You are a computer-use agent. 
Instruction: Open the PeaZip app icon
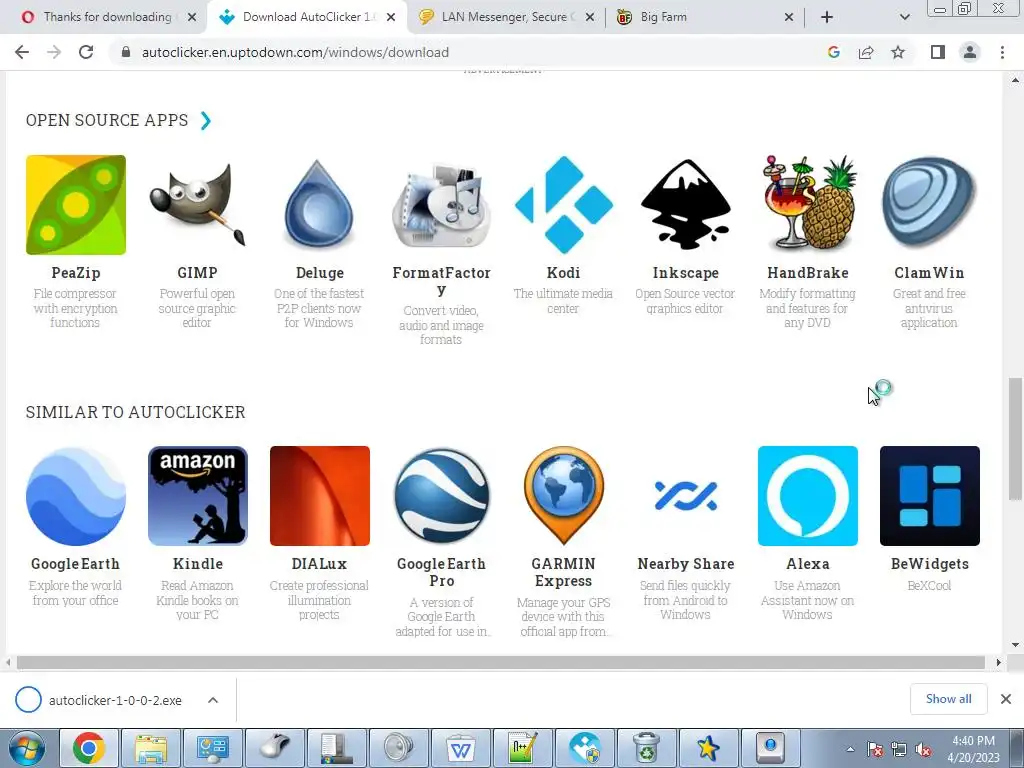click(x=76, y=205)
